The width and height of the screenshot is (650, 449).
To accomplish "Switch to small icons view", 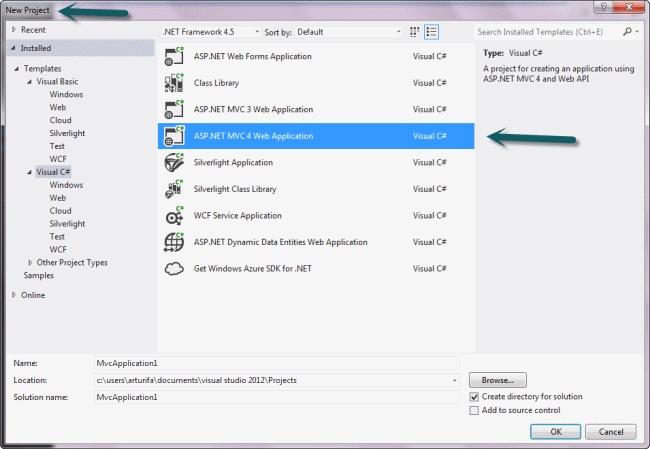I will point(414,32).
